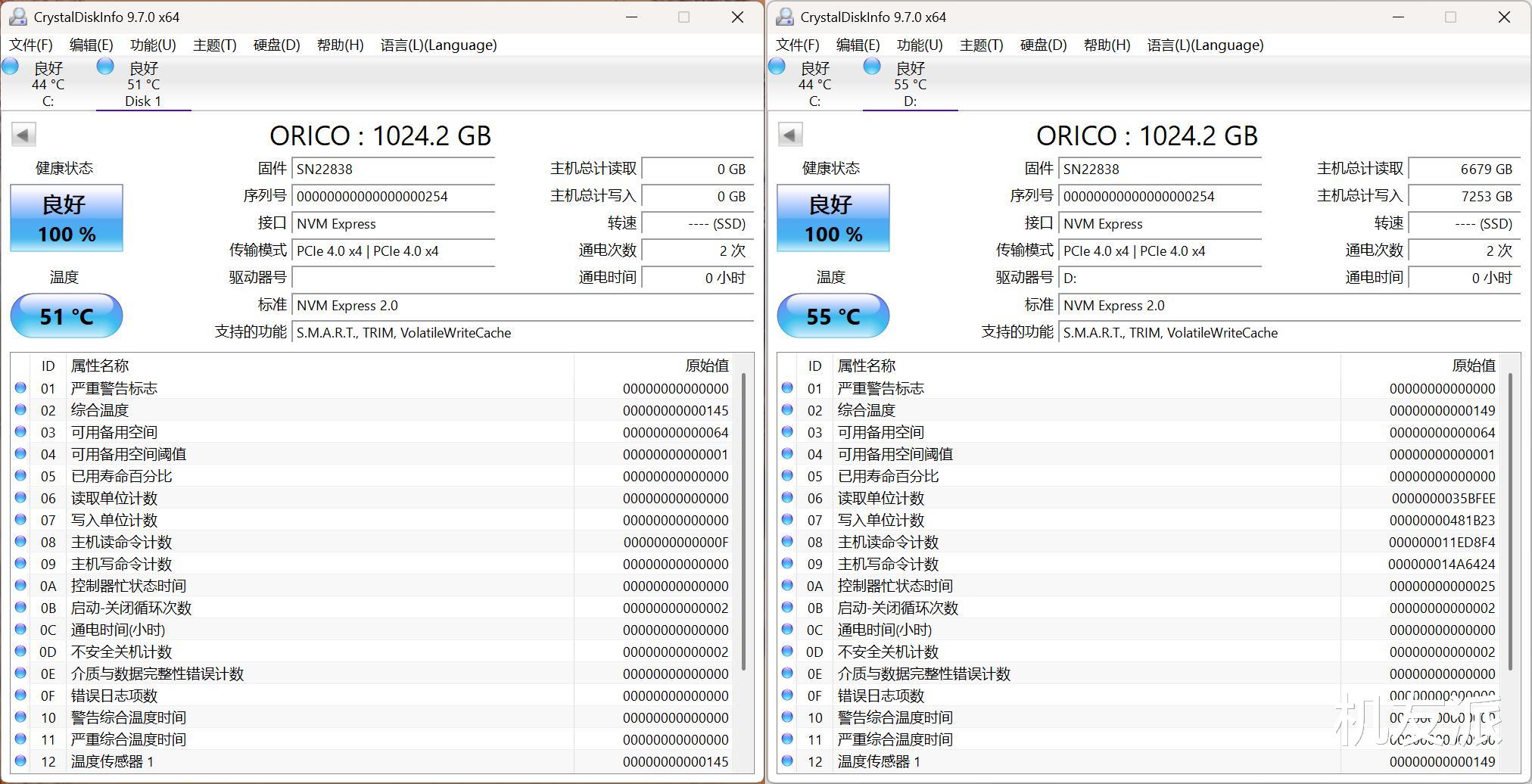1532x784 pixels.
Task: Right window: click status orb of 不安全关机计数 row
Action: [787, 652]
